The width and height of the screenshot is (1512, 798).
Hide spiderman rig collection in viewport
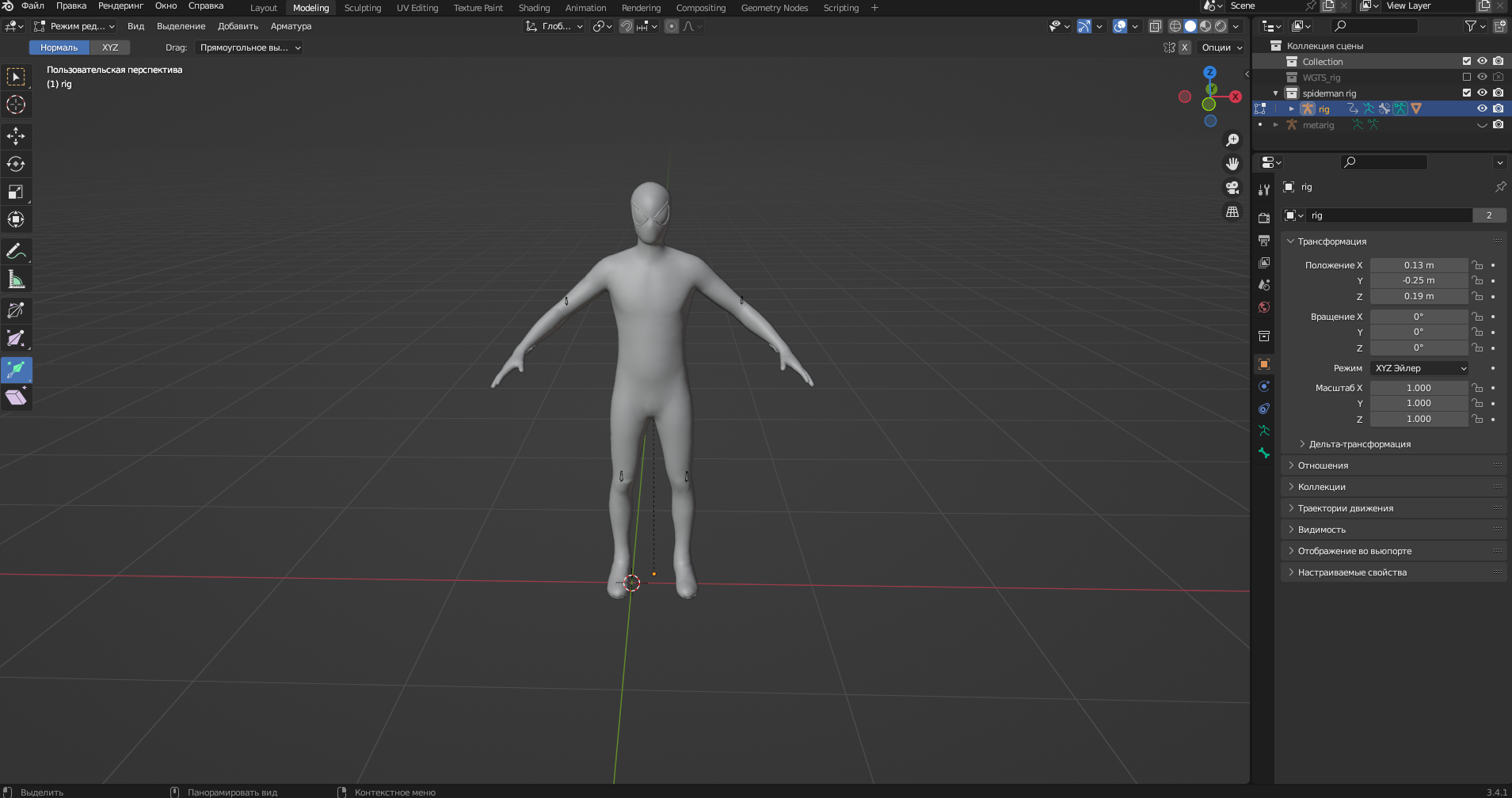pos(1482,93)
